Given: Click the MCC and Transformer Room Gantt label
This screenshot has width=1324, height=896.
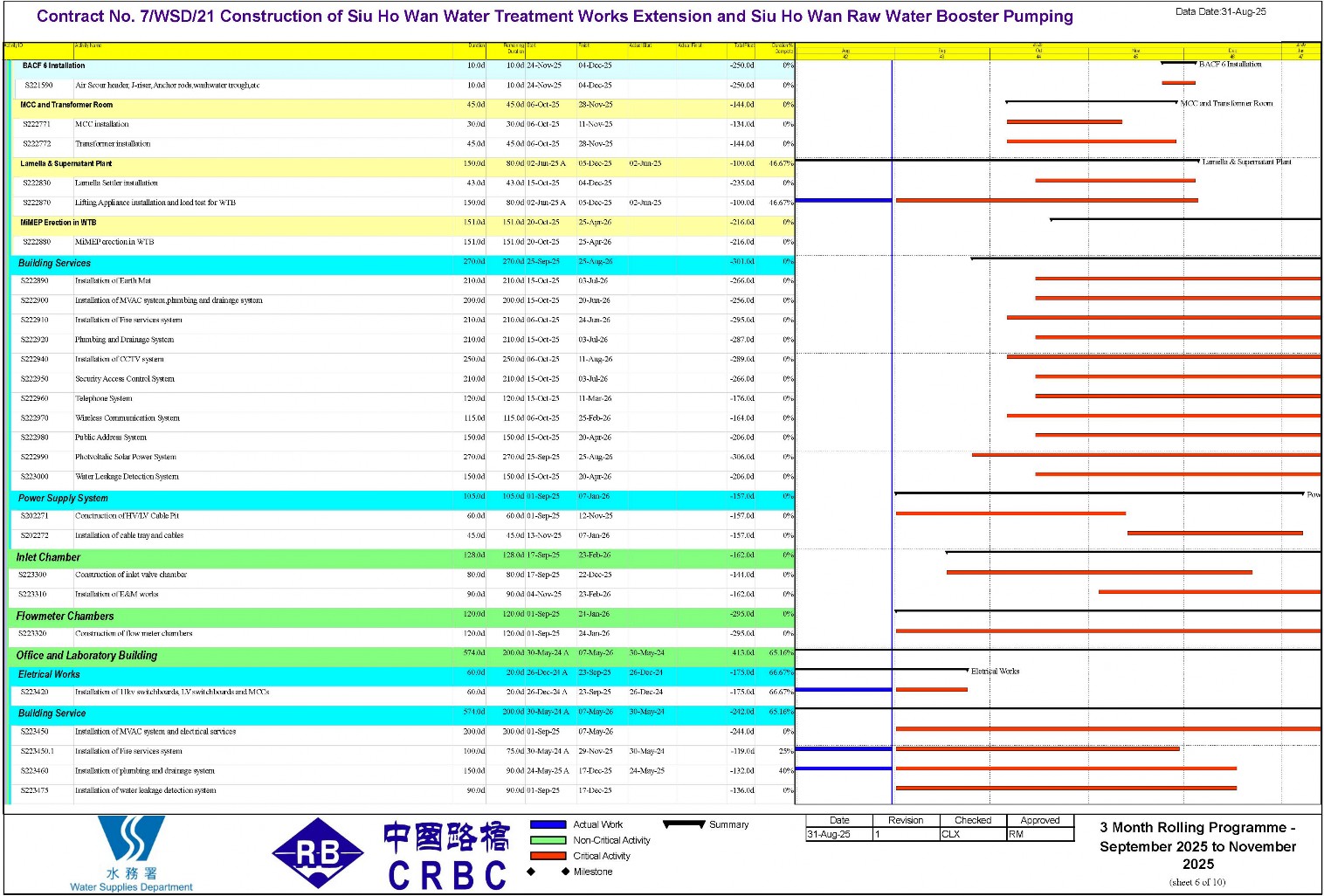Looking at the screenshot, I should pyautogui.click(x=1227, y=104).
